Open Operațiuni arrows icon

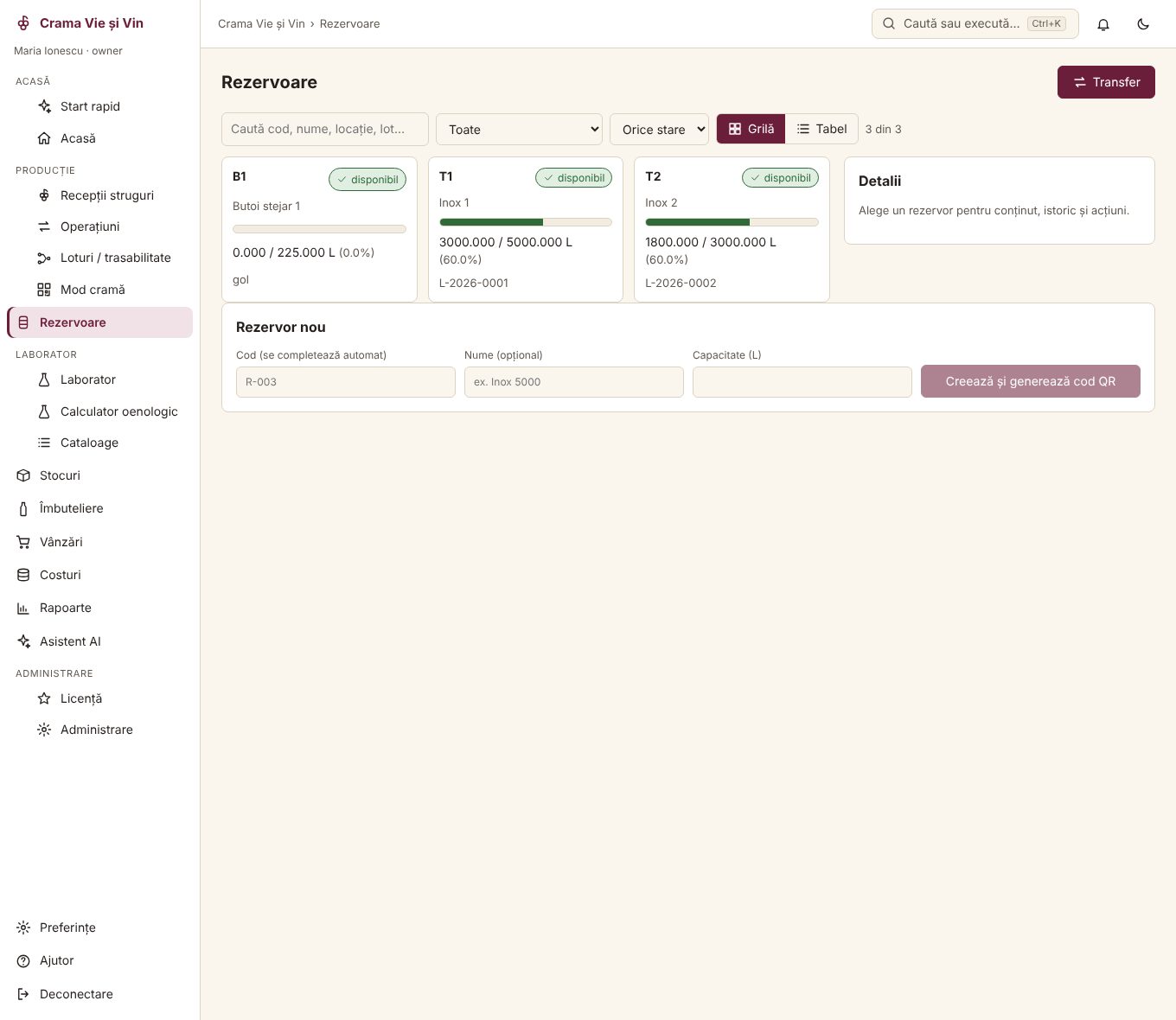44,226
